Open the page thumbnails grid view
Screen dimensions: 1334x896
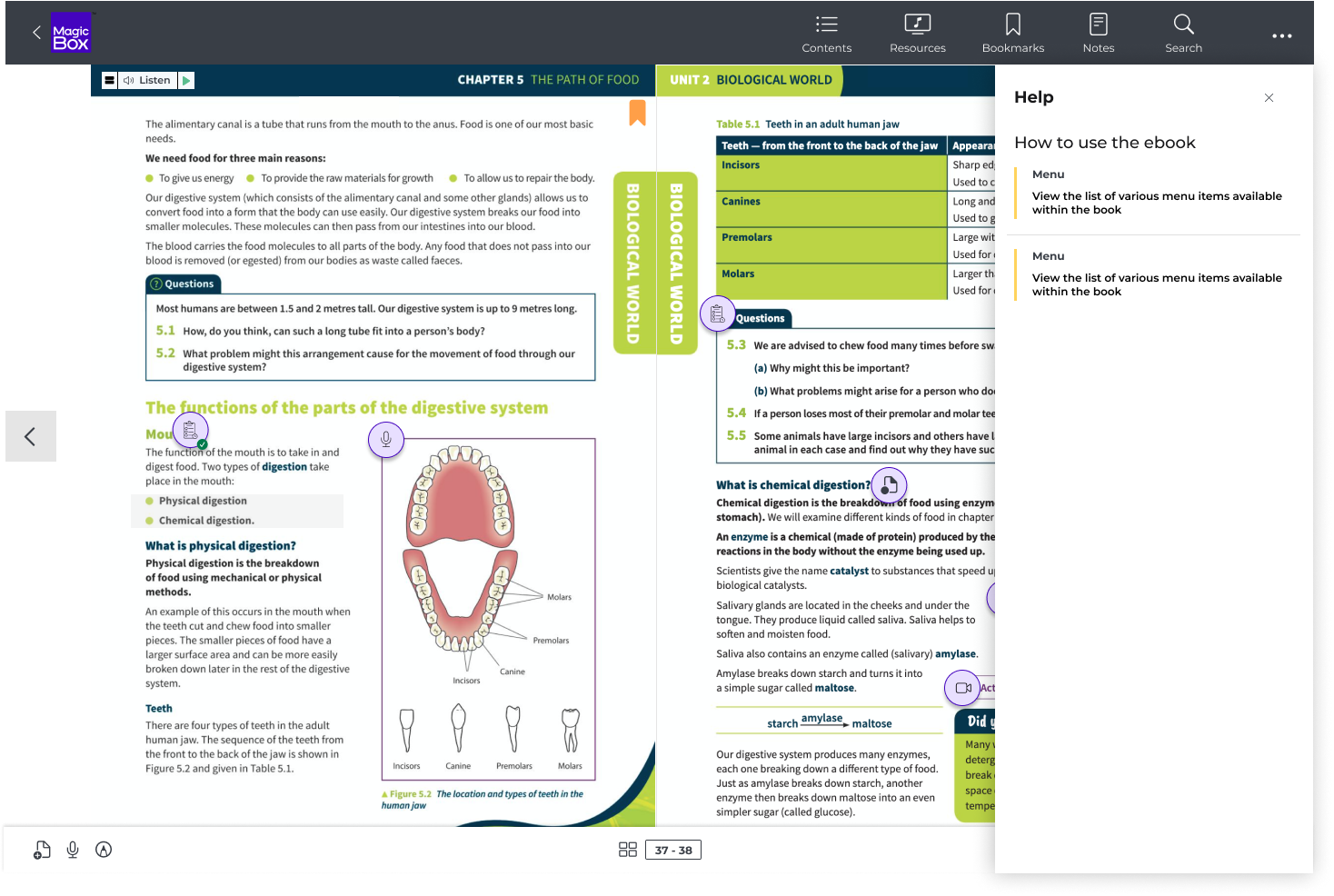click(x=628, y=850)
